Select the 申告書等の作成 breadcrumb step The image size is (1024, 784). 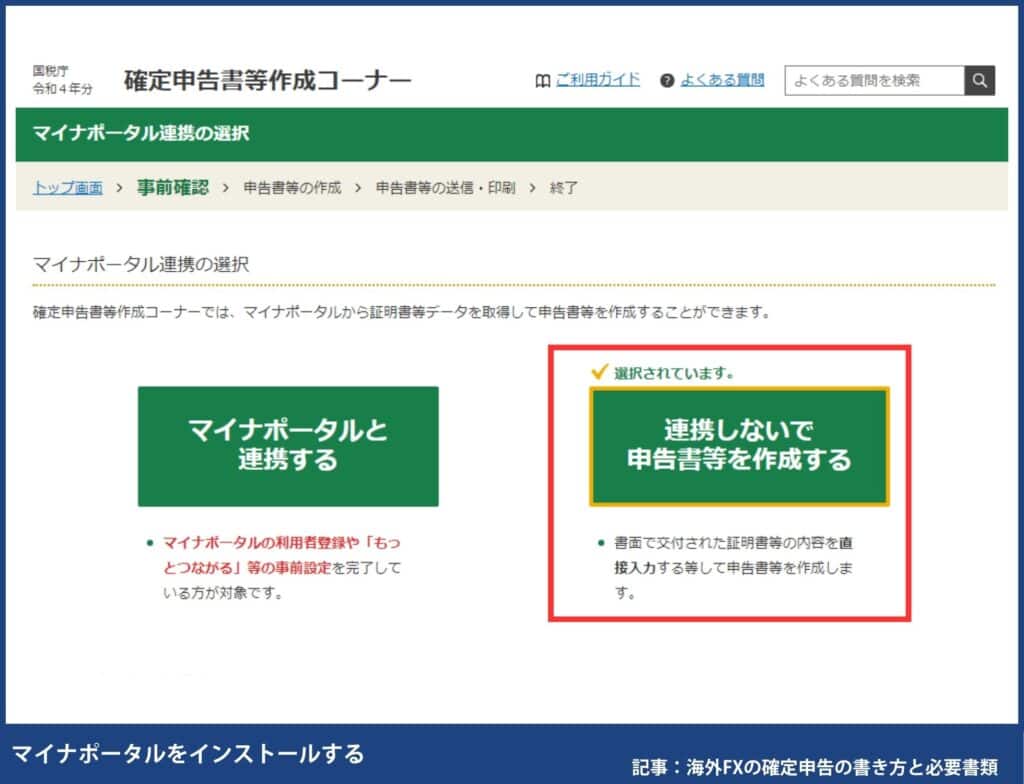pos(293,188)
